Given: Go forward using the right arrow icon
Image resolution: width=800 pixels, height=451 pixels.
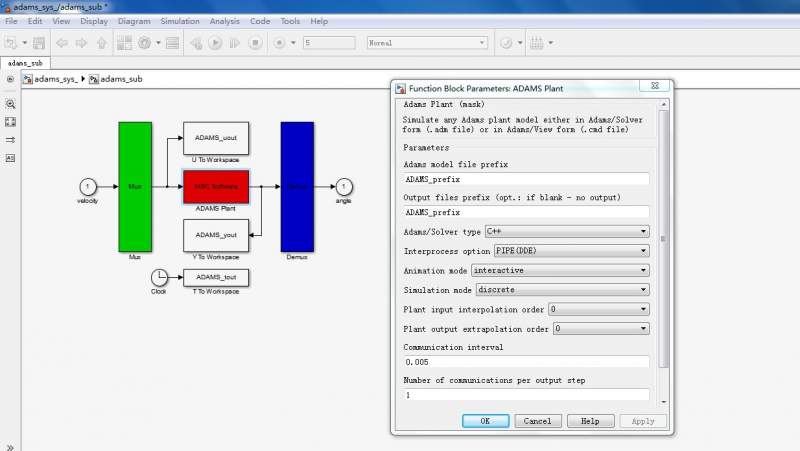Looking at the screenshot, I should [81, 43].
